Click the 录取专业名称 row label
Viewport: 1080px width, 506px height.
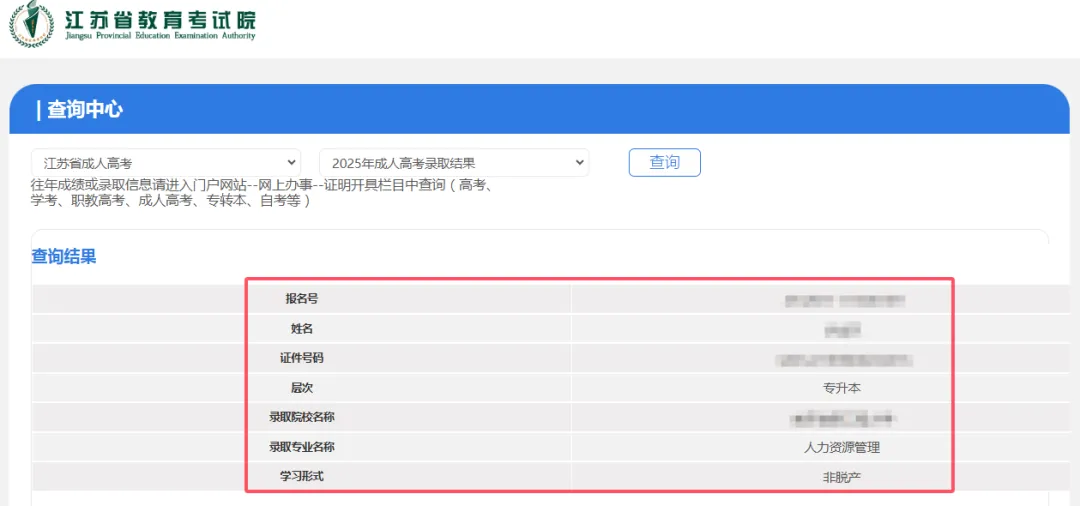(301, 447)
